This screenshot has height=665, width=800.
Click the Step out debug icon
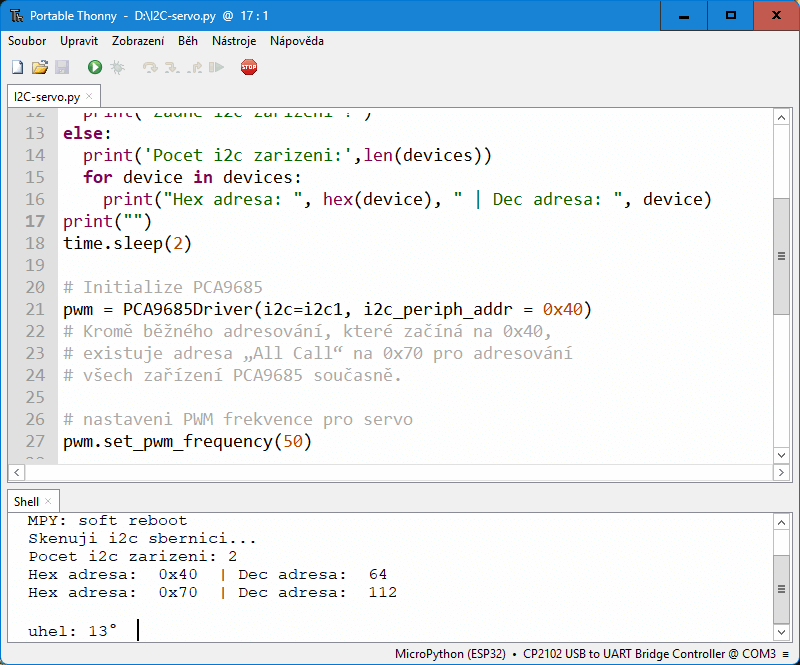[194, 67]
